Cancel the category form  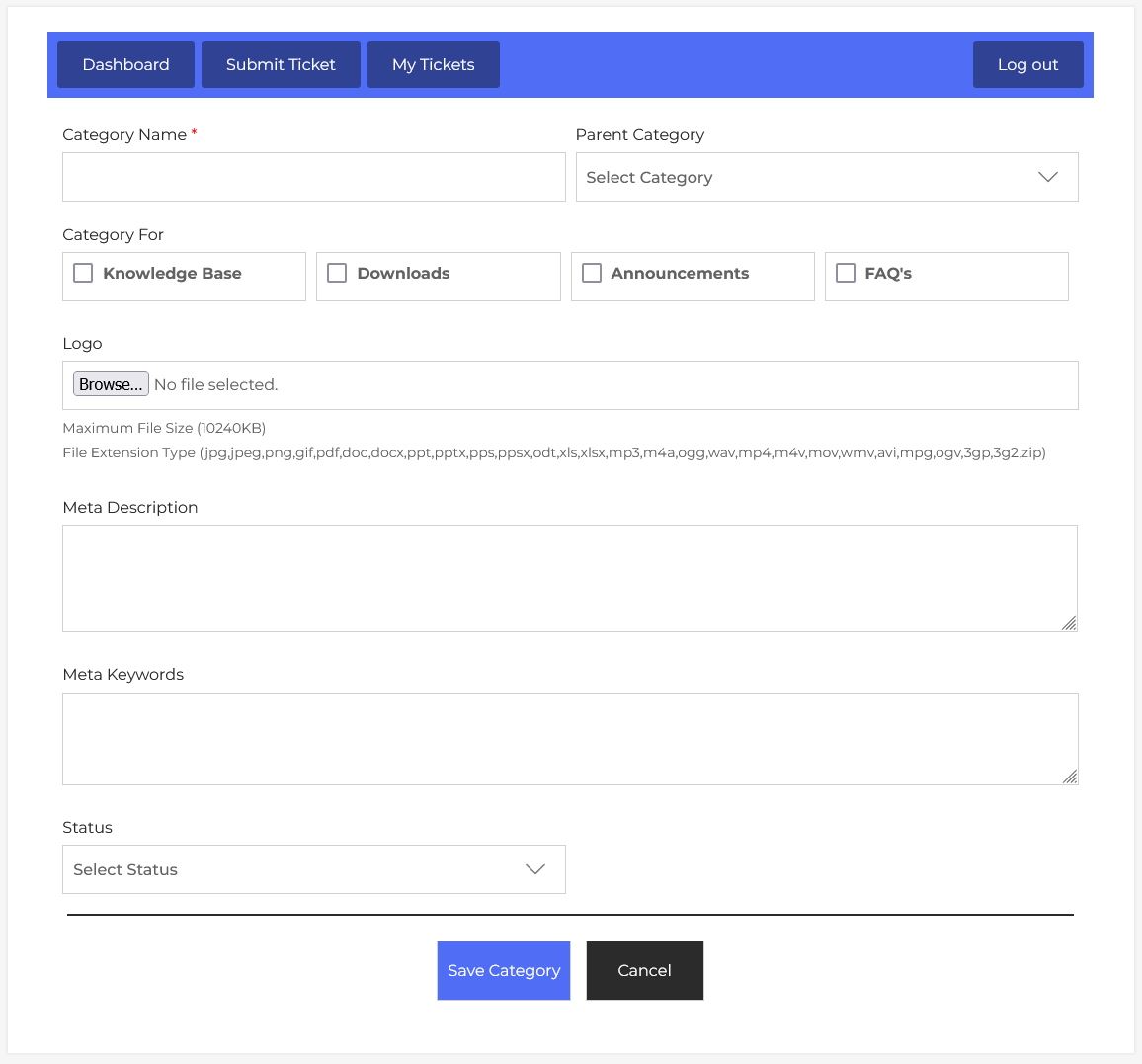point(644,970)
